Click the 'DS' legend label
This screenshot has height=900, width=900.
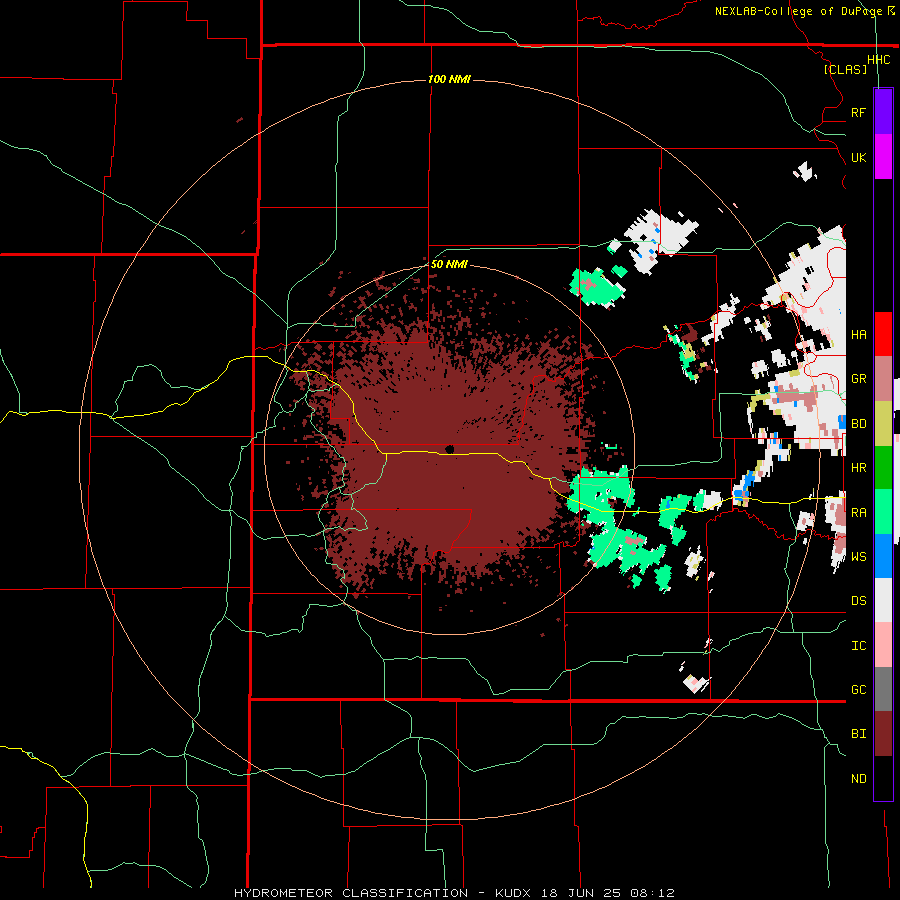tap(858, 601)
